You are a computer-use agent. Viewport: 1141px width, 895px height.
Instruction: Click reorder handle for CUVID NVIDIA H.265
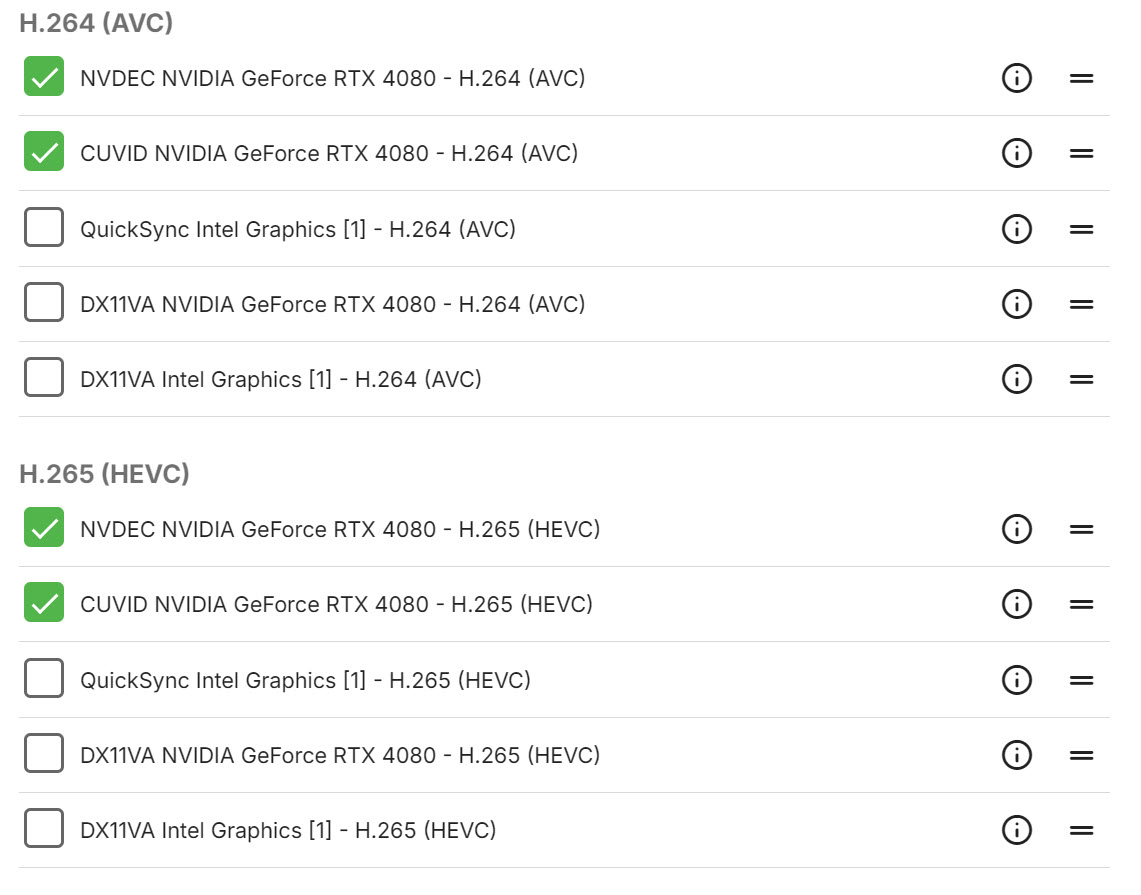1081,604
